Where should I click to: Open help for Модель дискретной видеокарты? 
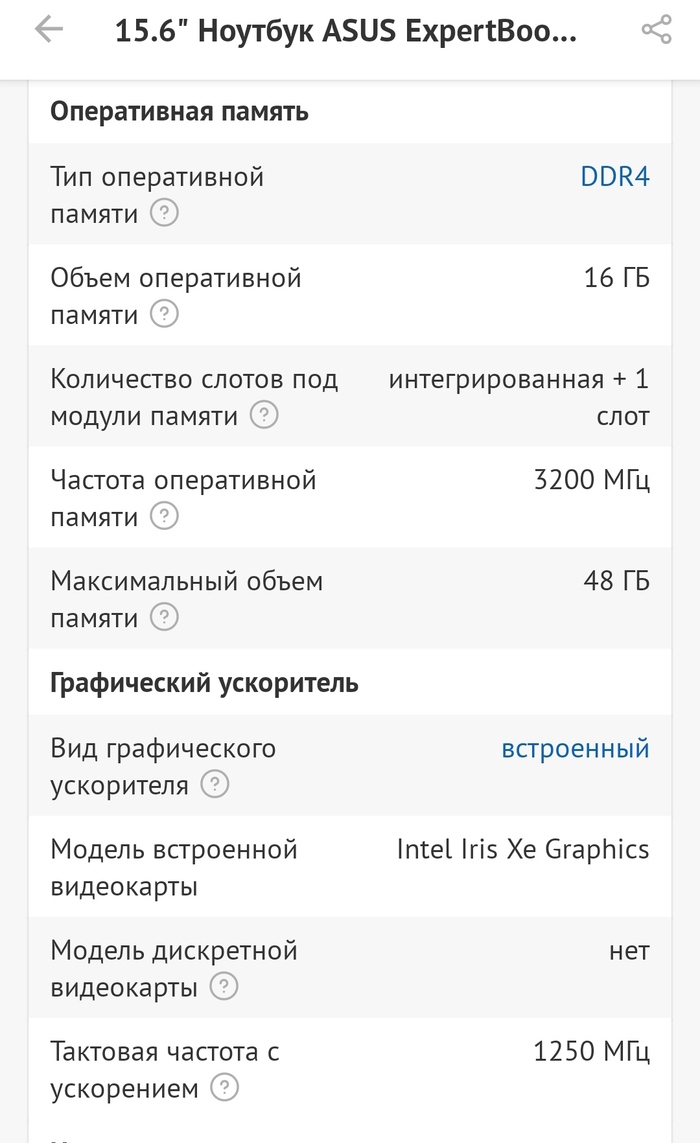(x=224, y=987)
